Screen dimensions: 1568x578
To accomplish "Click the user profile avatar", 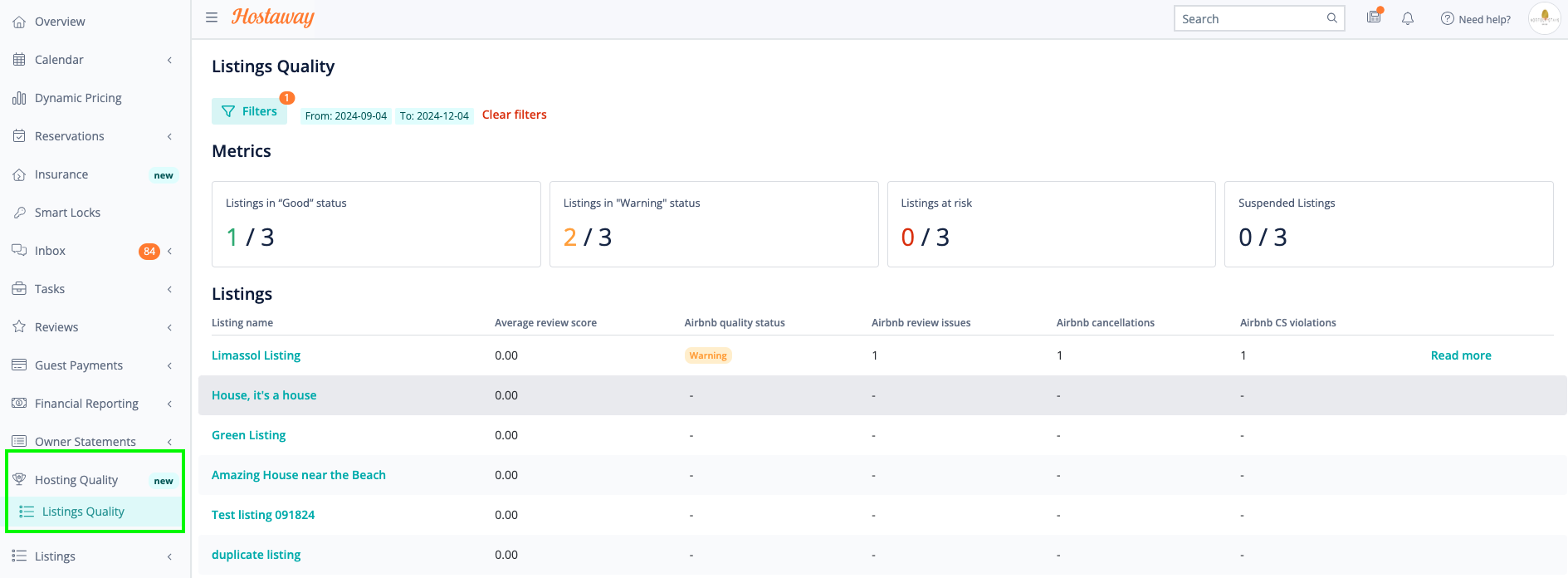I will point(1544,18).
